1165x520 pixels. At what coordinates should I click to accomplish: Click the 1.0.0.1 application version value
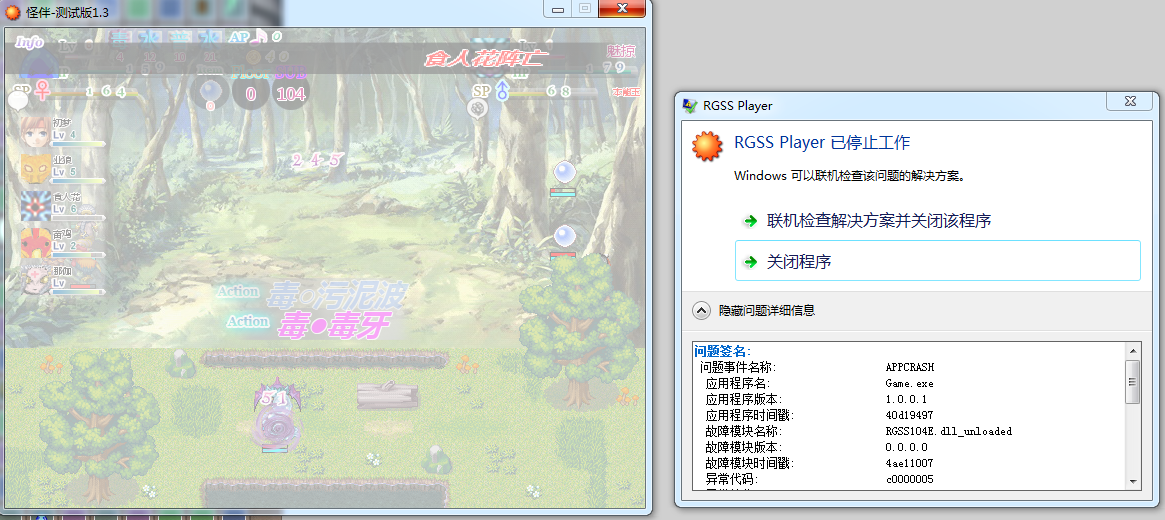click(x=906, y=400)
